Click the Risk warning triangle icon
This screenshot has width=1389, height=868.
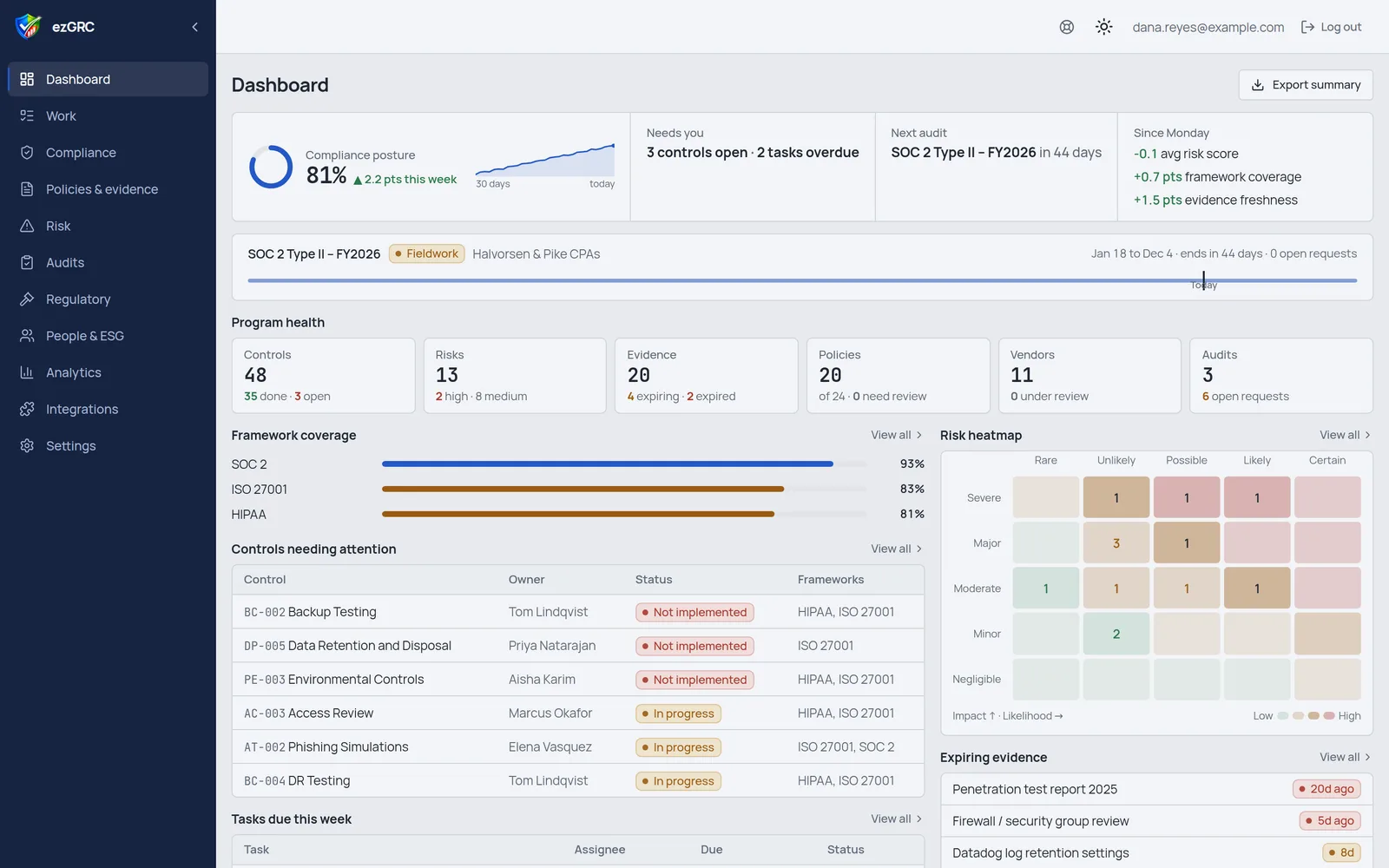tap(27, 226)
